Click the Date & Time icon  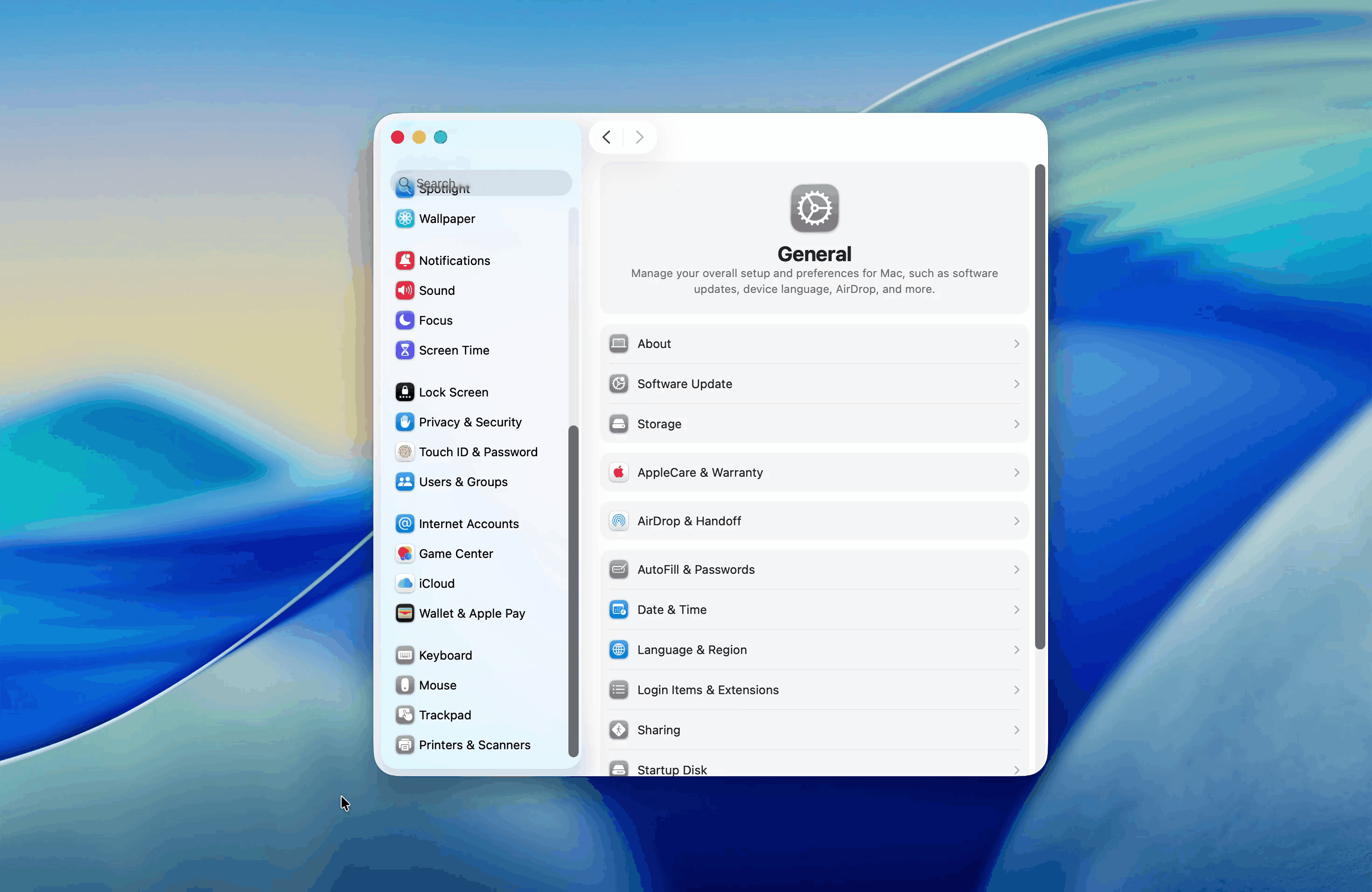pos(618,610)
